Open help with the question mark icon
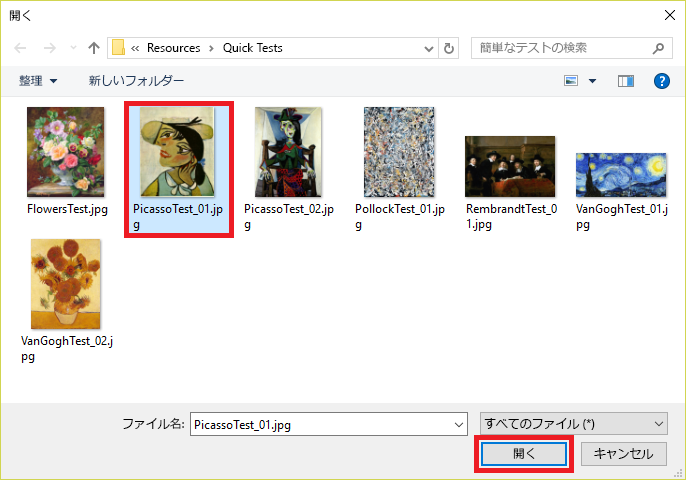Viewport: 686px width, 480px height. tap(662, 81)
